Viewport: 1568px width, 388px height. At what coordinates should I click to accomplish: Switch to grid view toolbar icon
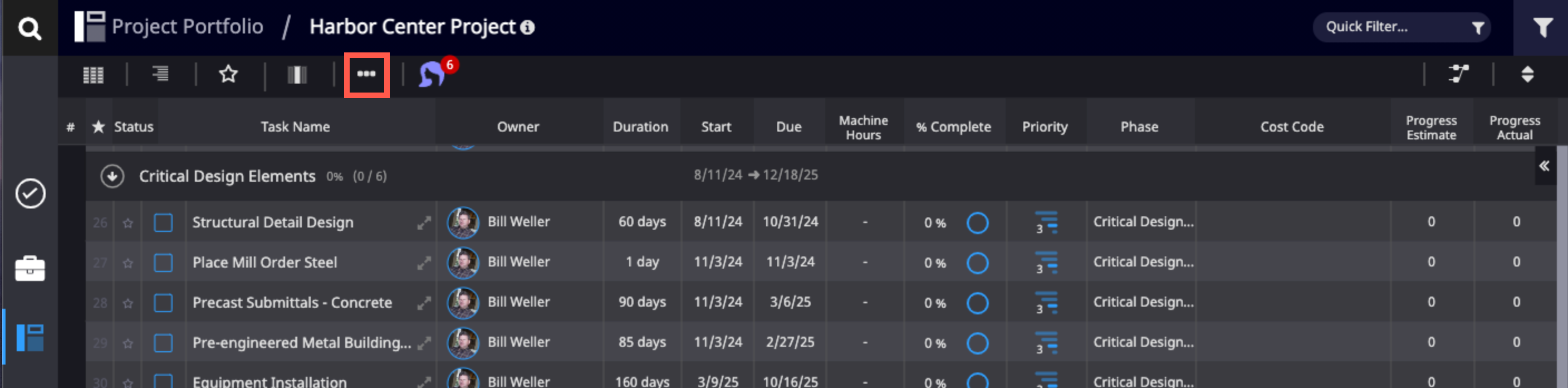[x=93, y=75]
